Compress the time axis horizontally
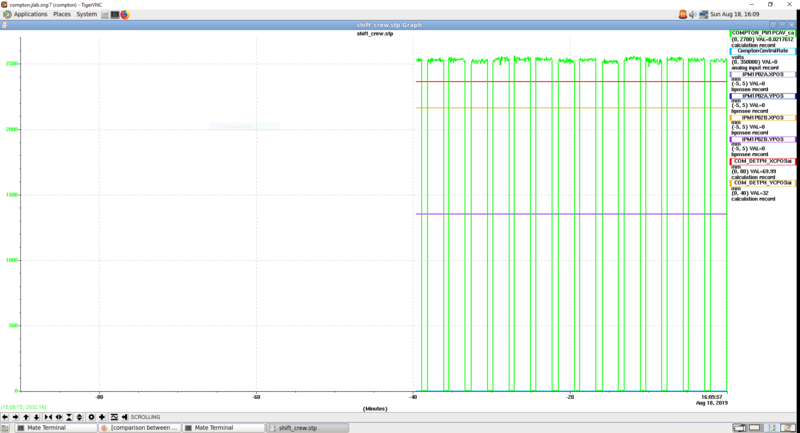This screenshot has height=433, width=800. [x=48, y=417]
